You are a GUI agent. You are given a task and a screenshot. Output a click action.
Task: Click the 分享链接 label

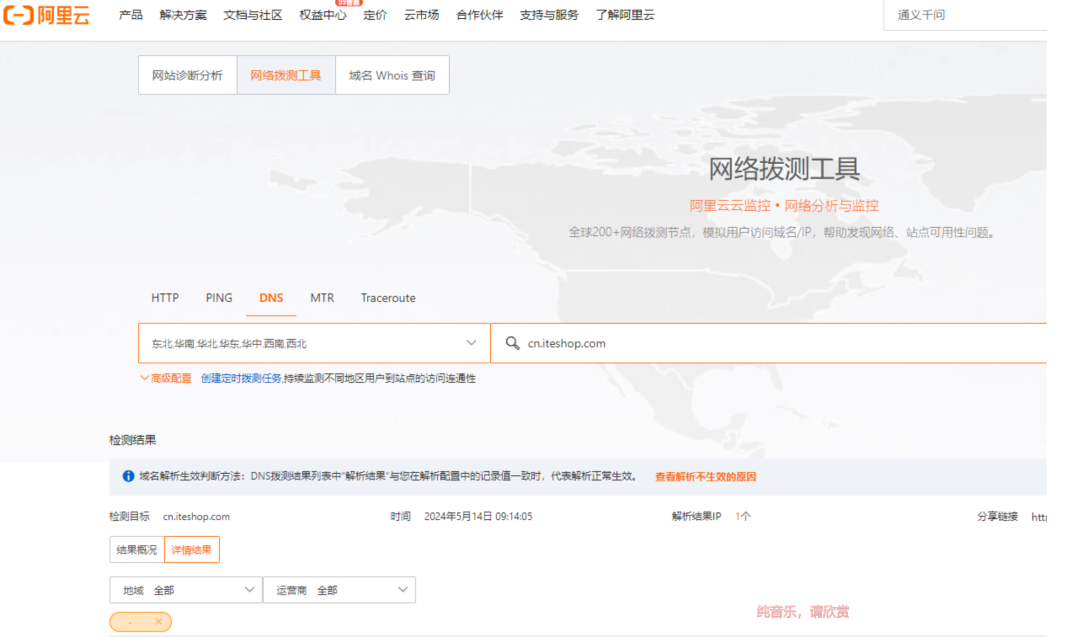coord(997,516)
